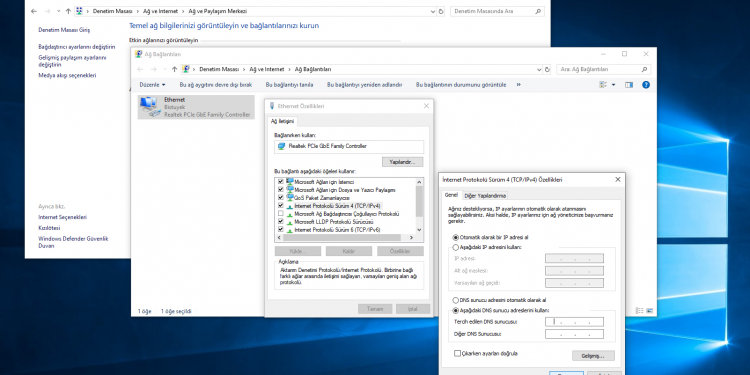The image size is (750, 375).
Task: Open Internet Seçenekleri link
Action: point(62,217)
